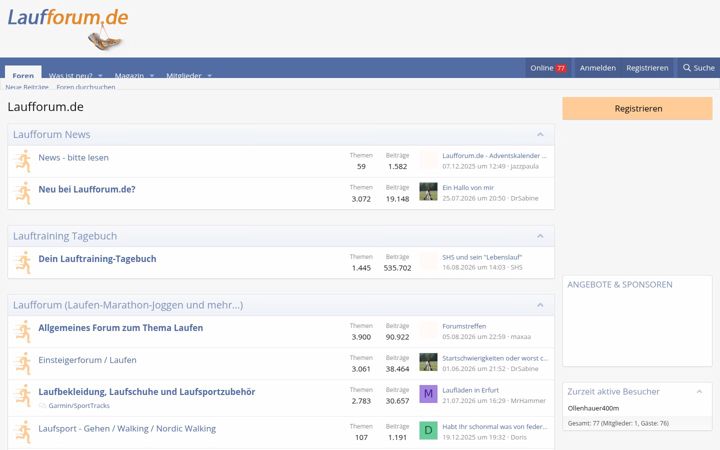
Task: Open Laufbekleidung, Laufschuhe und Laufsportzubehör forum
Action: click(147, 392)
